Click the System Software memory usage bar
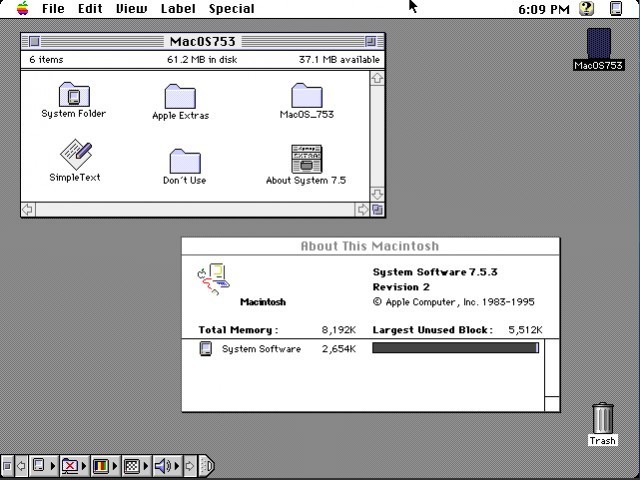This screenshot has width=640, height=480. 456,348
